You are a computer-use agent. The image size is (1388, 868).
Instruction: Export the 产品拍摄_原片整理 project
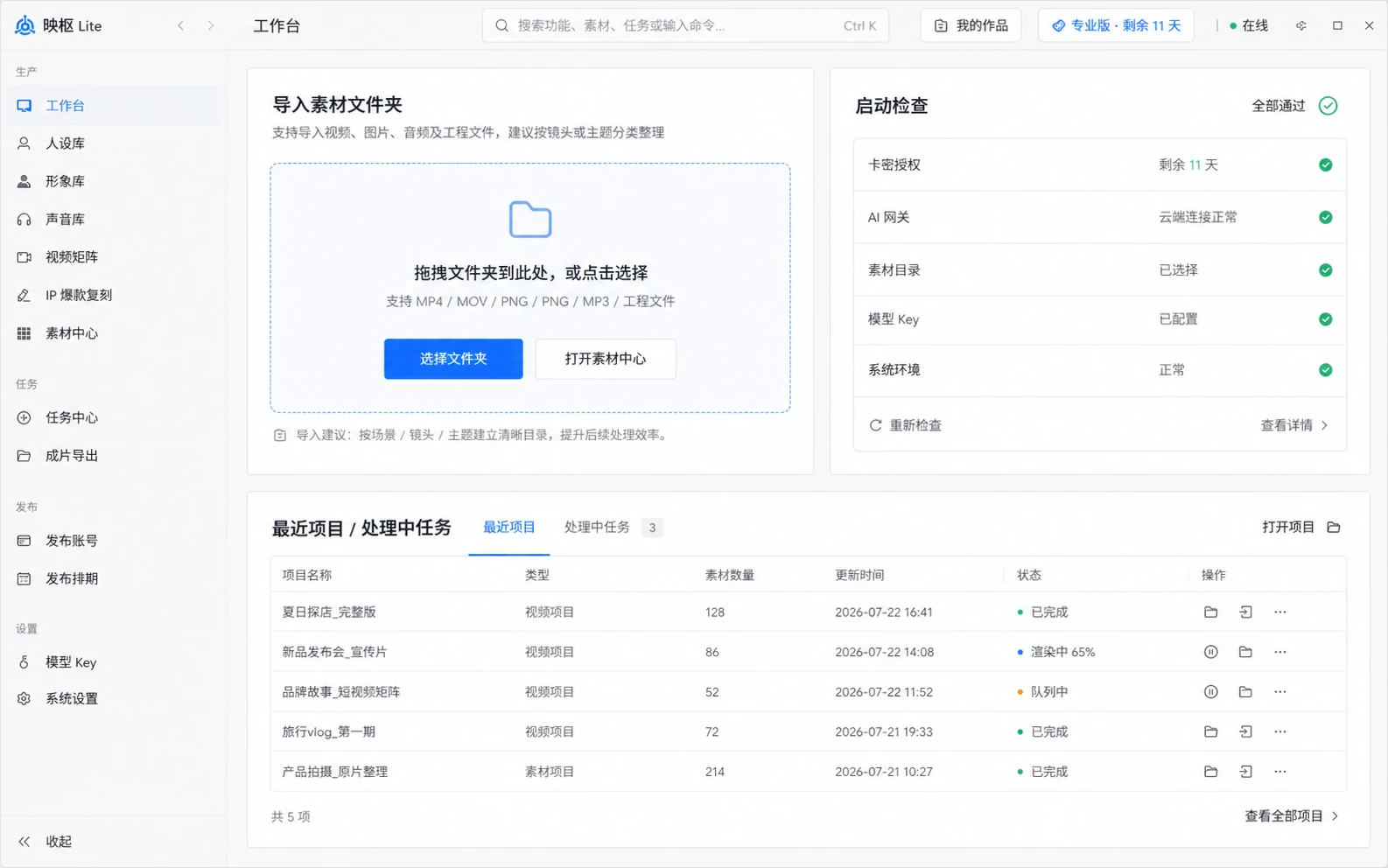point(1245,772)
